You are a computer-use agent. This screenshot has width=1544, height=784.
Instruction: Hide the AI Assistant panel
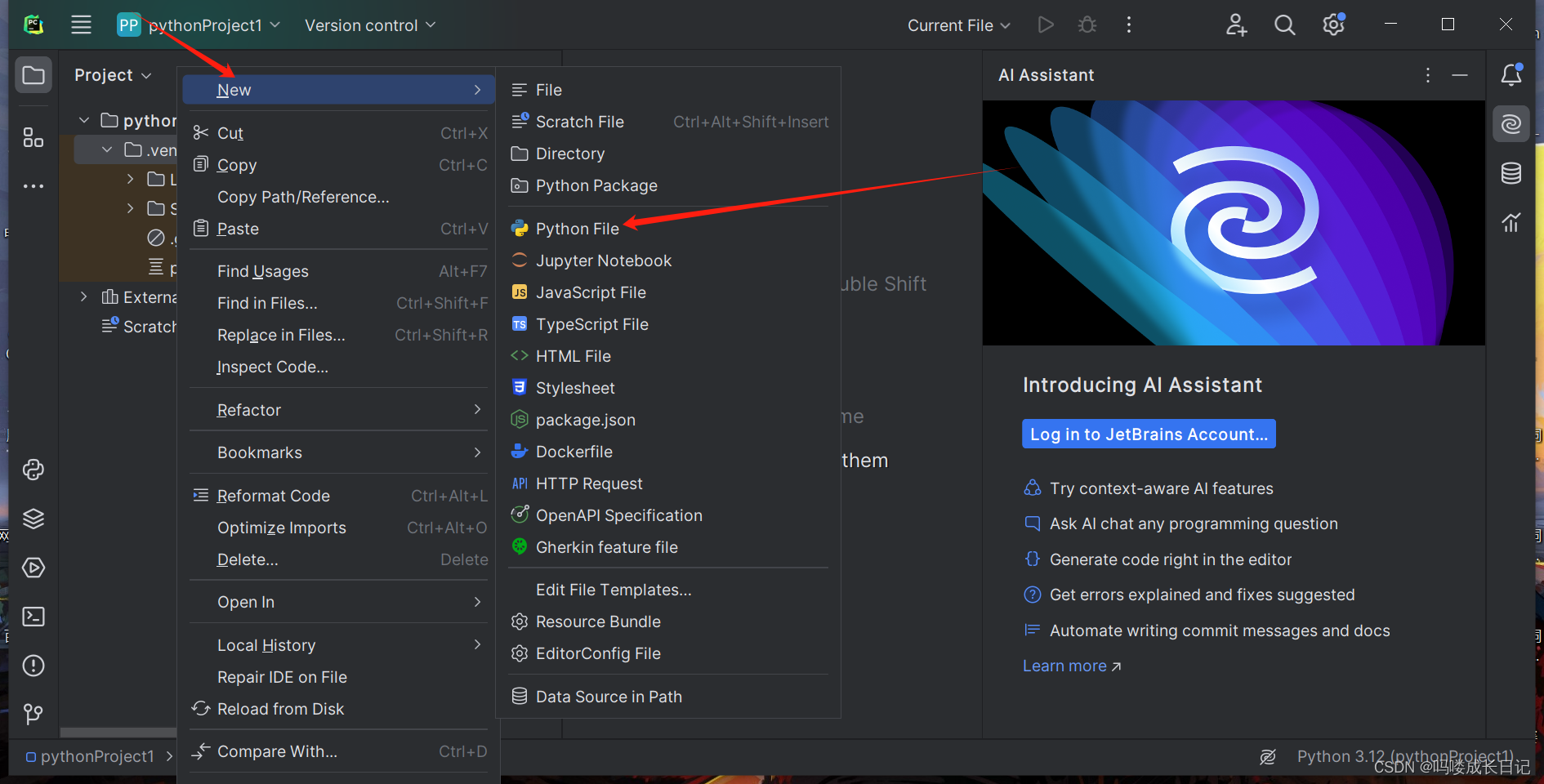[x=1460, y=75]
